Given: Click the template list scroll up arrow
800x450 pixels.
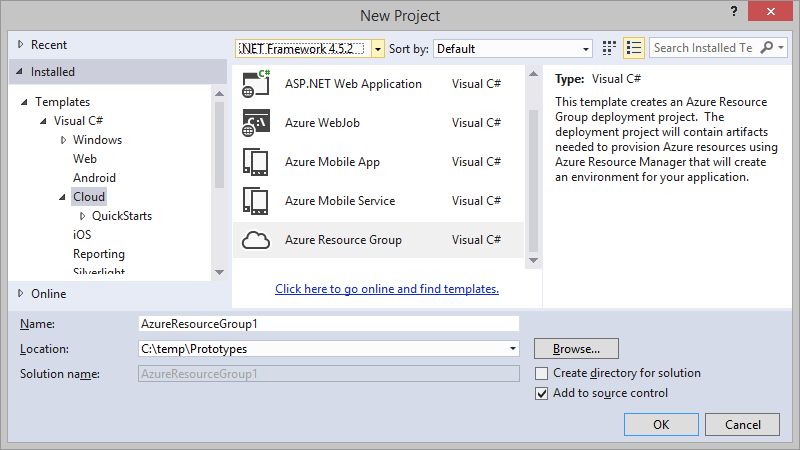Looking at the screenshot, I should [533, 74].
